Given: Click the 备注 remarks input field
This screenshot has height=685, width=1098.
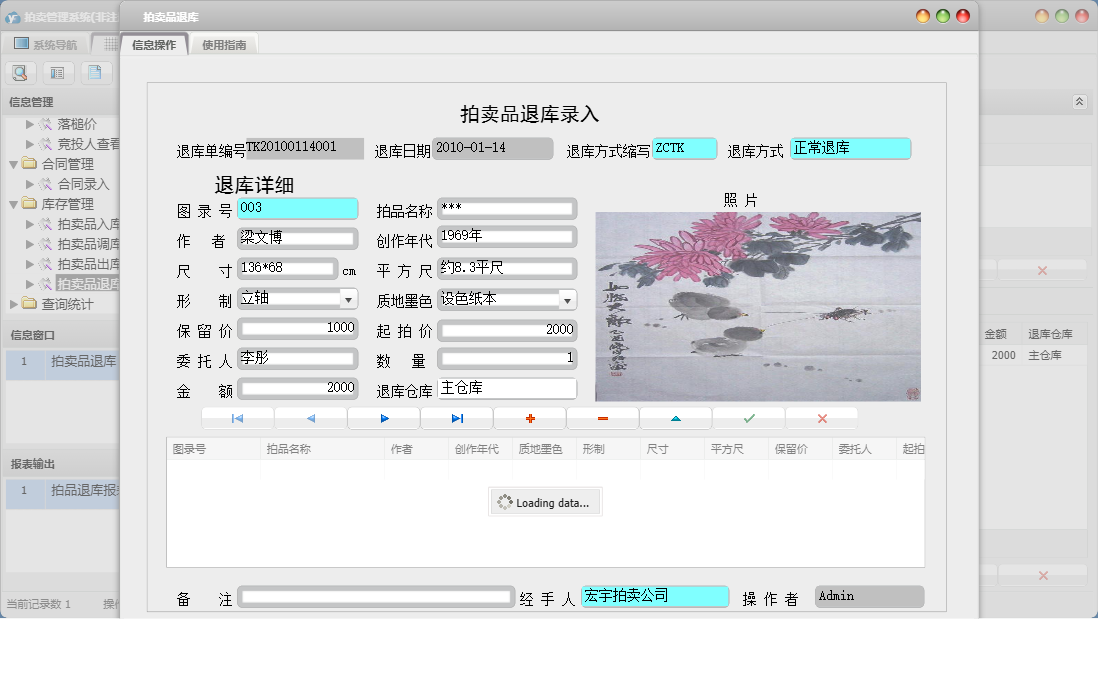Looking at the screenshot, I should click(376, 597).
